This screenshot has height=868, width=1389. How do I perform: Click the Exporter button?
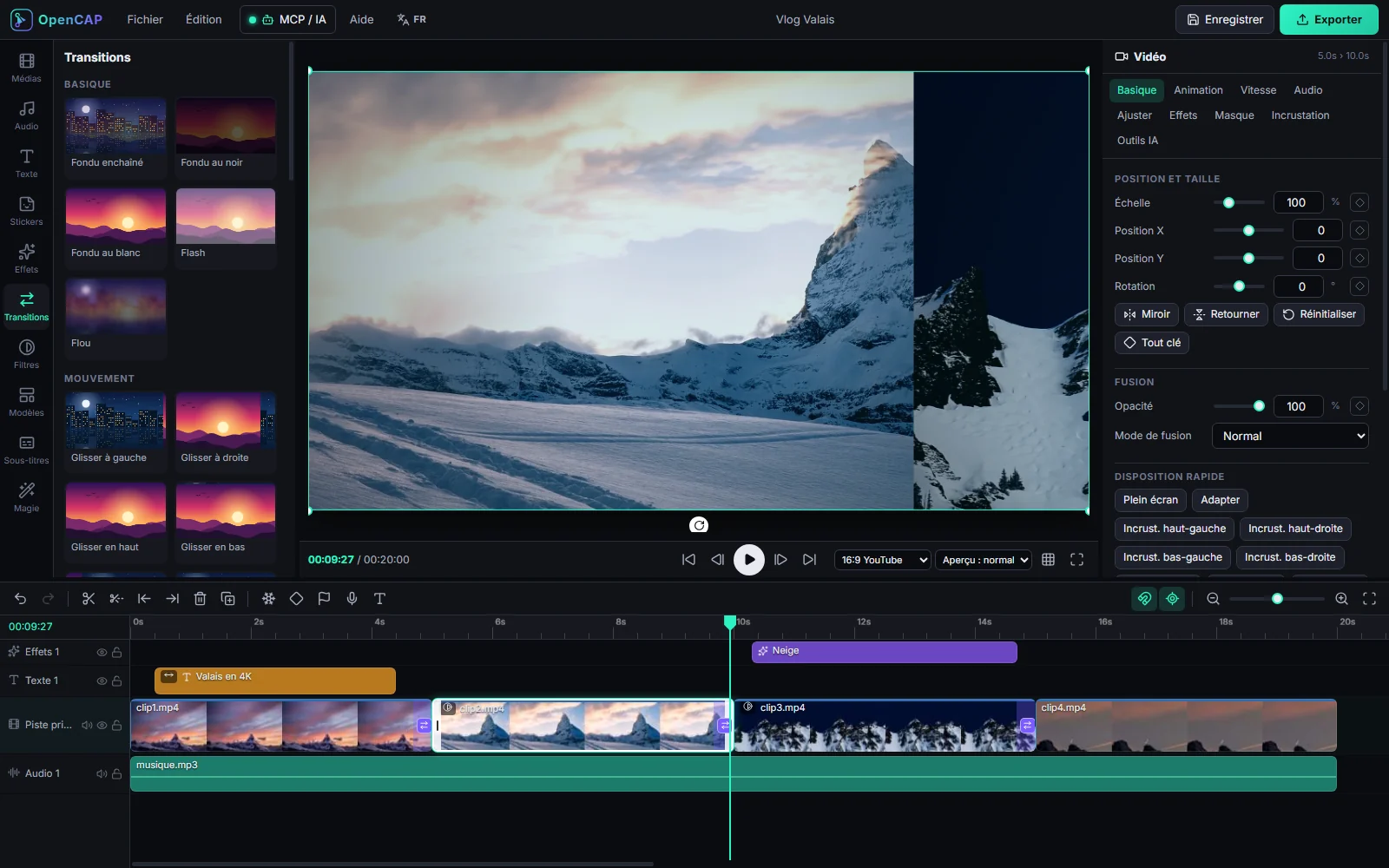(x=1328, y=19)
